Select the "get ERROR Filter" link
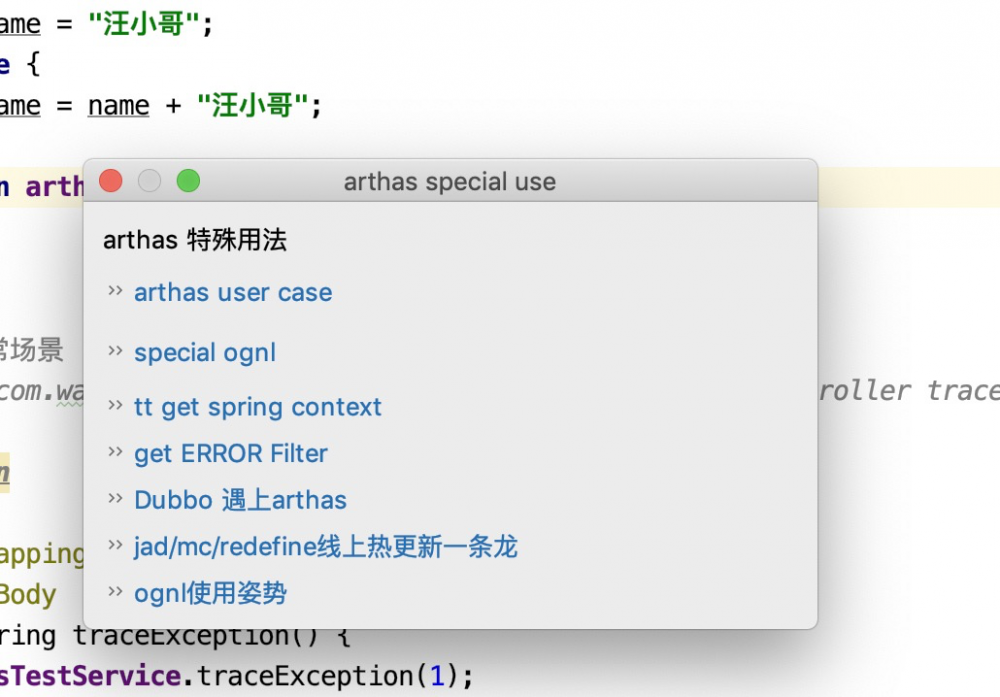 231,454
